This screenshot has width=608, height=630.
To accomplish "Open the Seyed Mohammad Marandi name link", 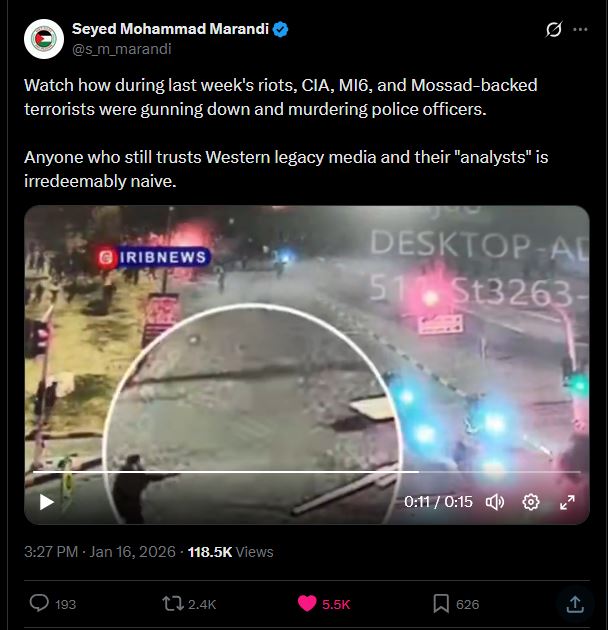I will coord(170,29).
